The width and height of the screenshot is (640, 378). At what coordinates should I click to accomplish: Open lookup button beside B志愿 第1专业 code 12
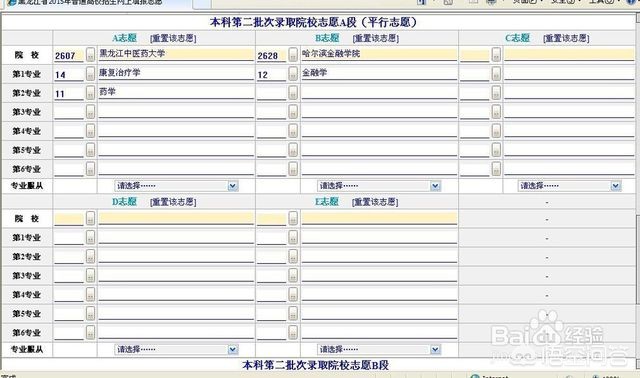click(293, 73)
